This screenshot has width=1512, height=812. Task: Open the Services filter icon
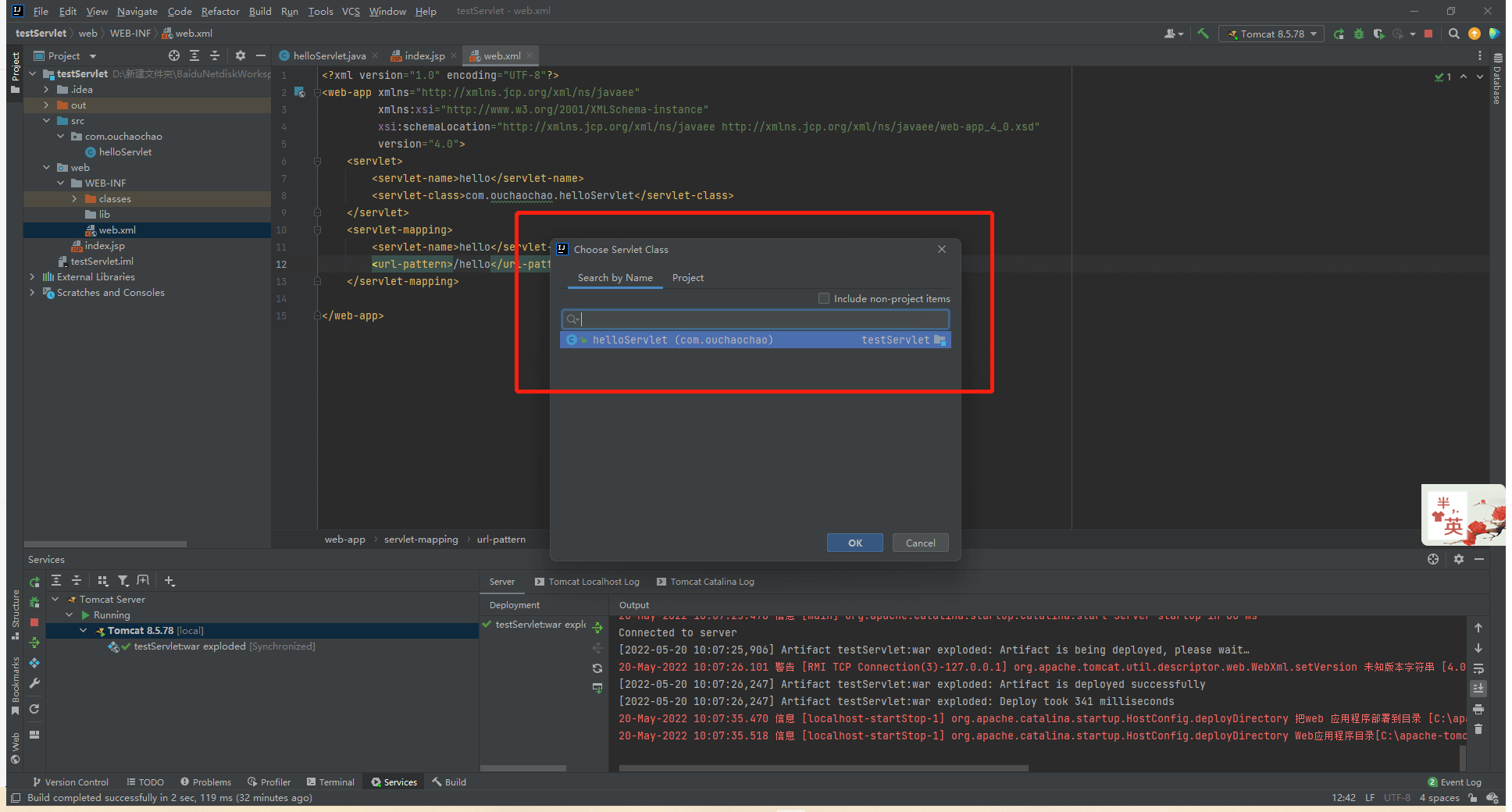123,581
